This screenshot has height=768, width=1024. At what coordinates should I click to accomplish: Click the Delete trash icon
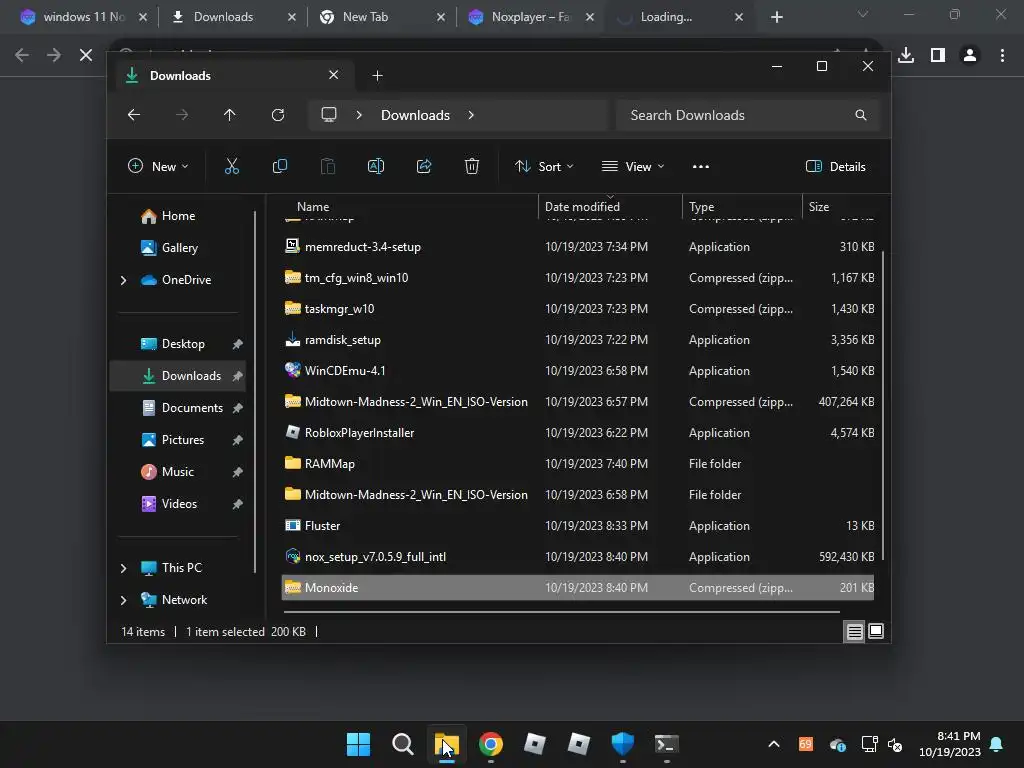(x=472, y=167)
